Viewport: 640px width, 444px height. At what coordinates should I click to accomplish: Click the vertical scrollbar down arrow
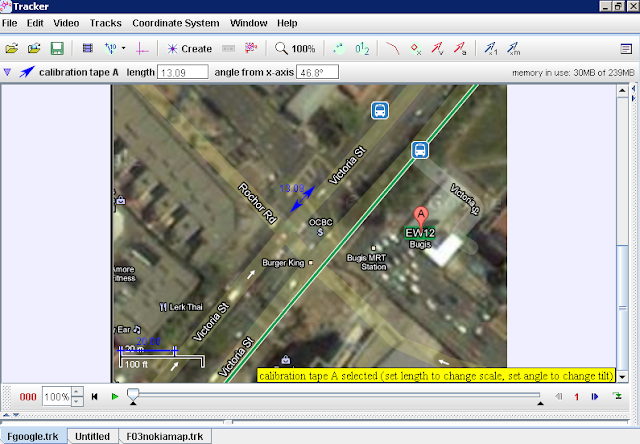pos(622,377)
